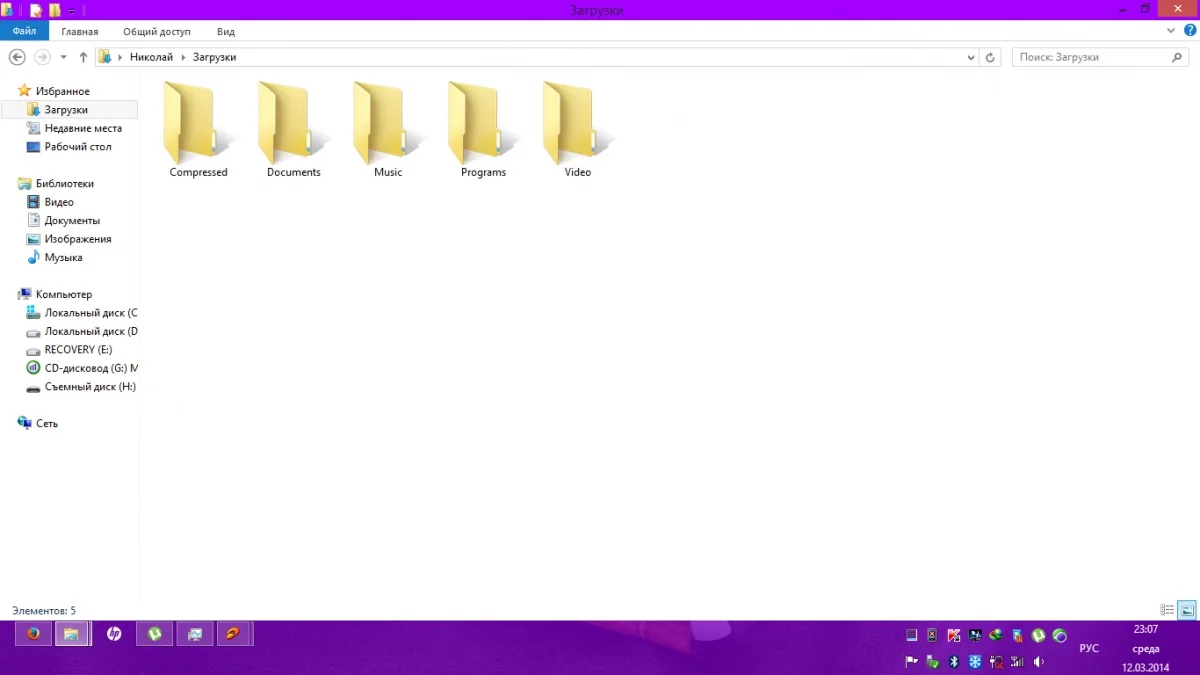Open Customize Quick Access Toolbar dropdown
Image resolution: width=1200 pixels, height=675 pixels.
(72, 11)
